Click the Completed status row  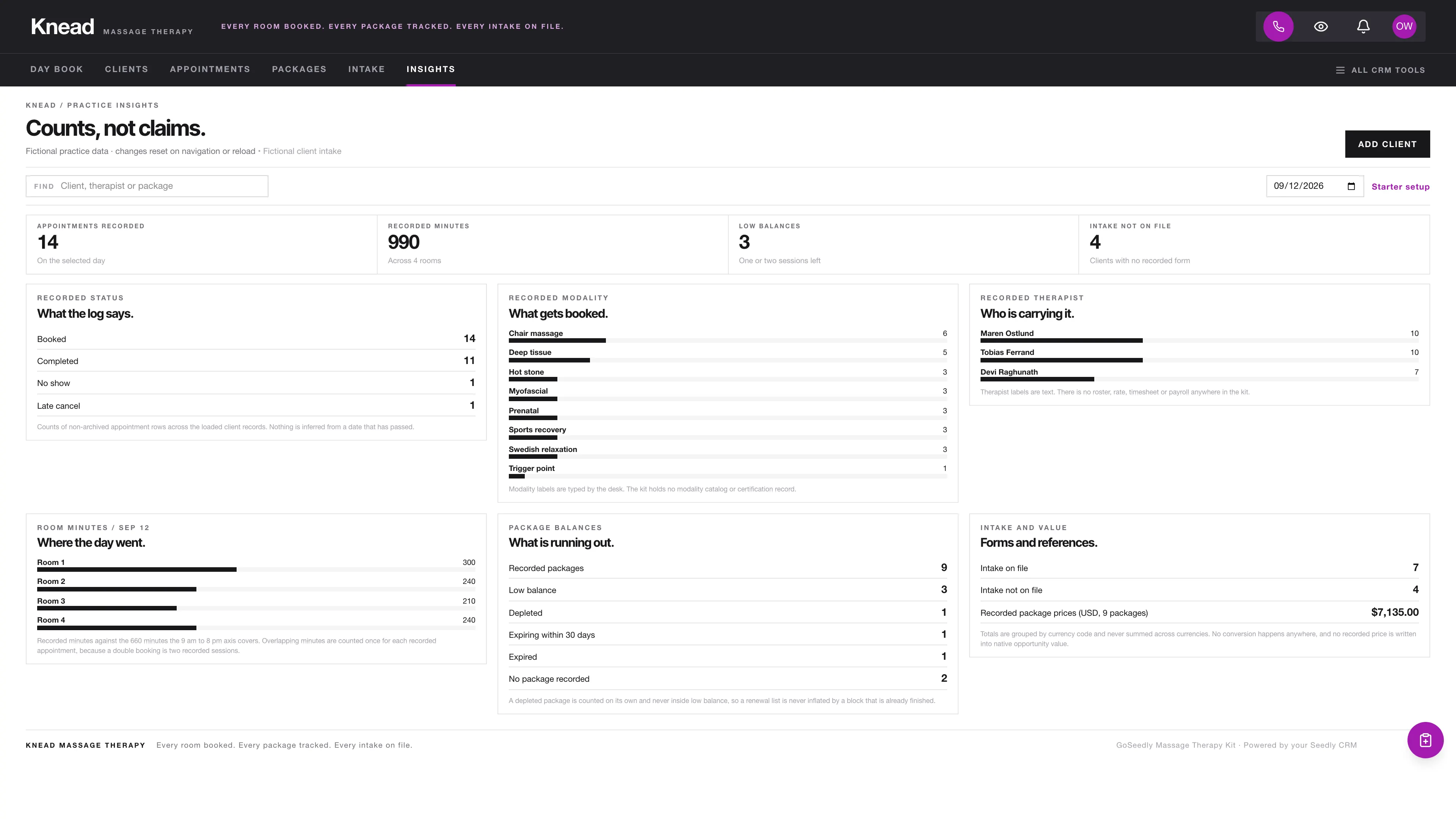click(256, 361)
